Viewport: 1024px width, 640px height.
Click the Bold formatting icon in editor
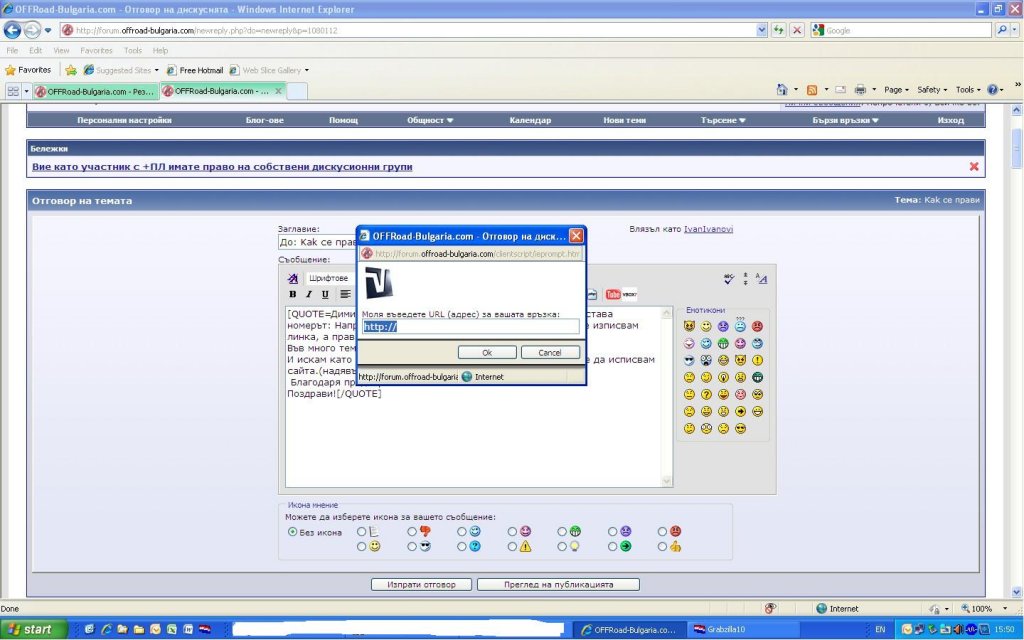point(293,294)
